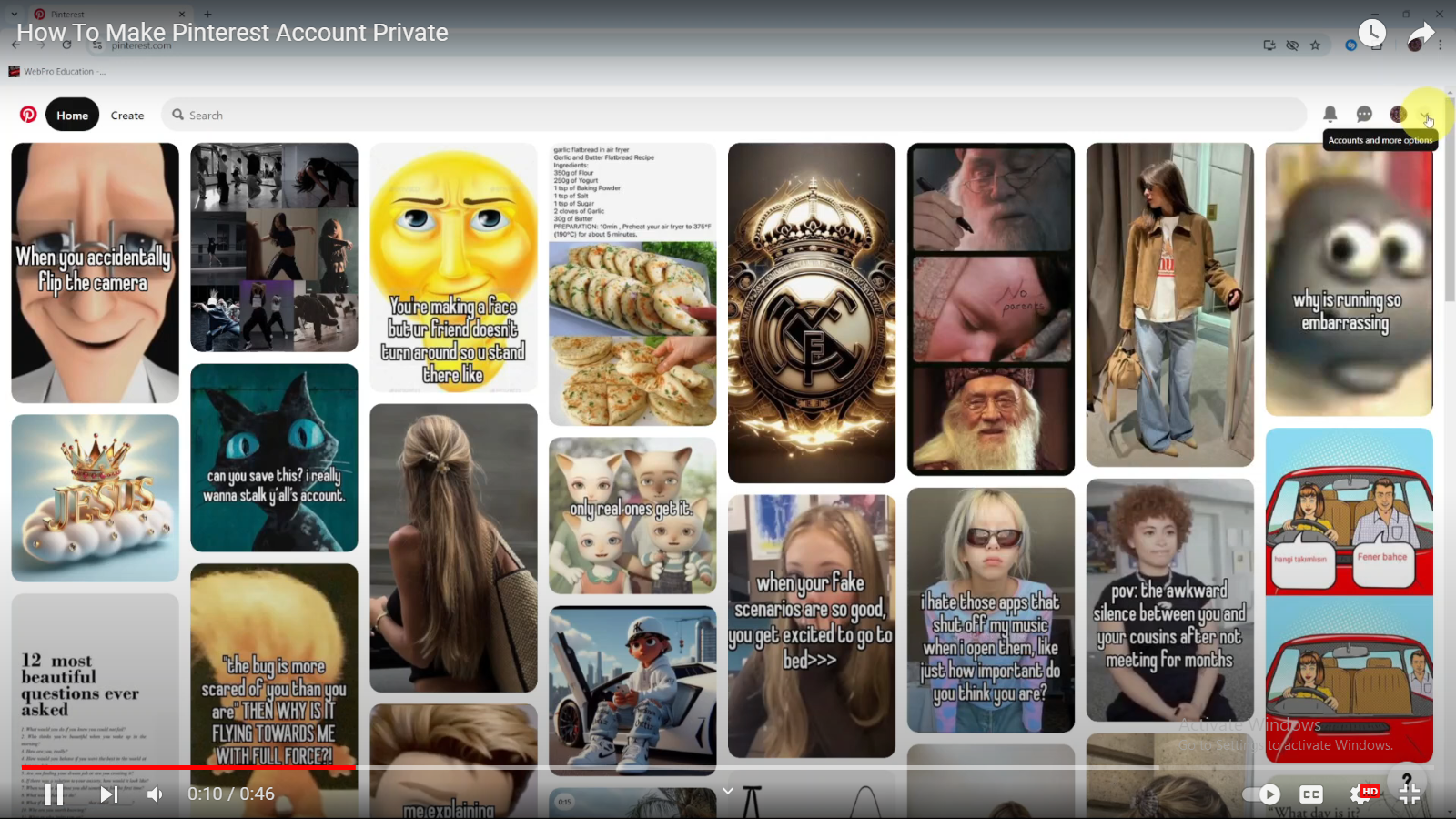1456x819 pixels.
Task: Open a new browser tab
Action: click(207, 14)
